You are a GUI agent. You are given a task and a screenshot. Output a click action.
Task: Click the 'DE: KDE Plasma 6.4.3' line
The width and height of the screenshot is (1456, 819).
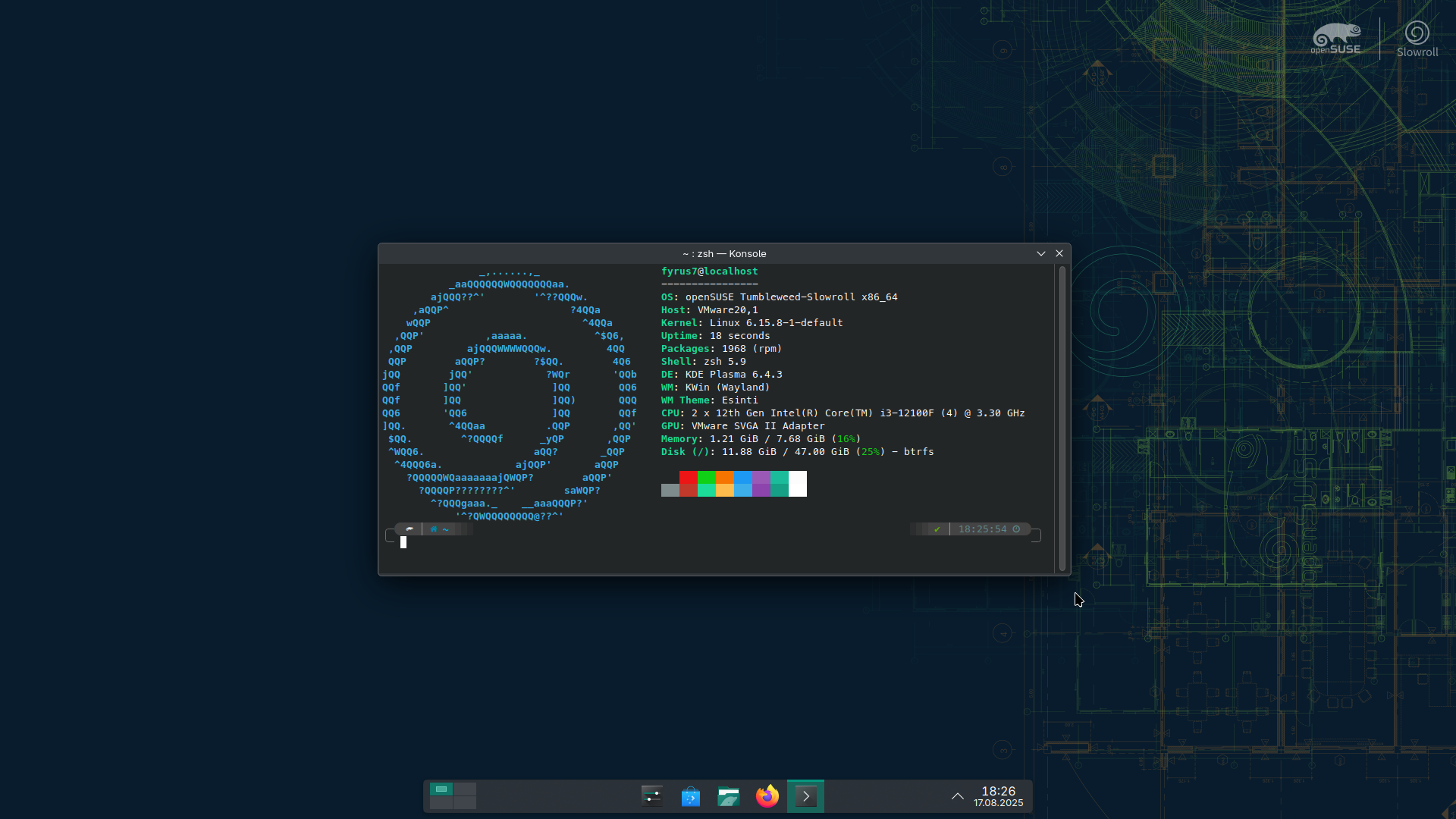pyautogui.click(x=722, y=375)
